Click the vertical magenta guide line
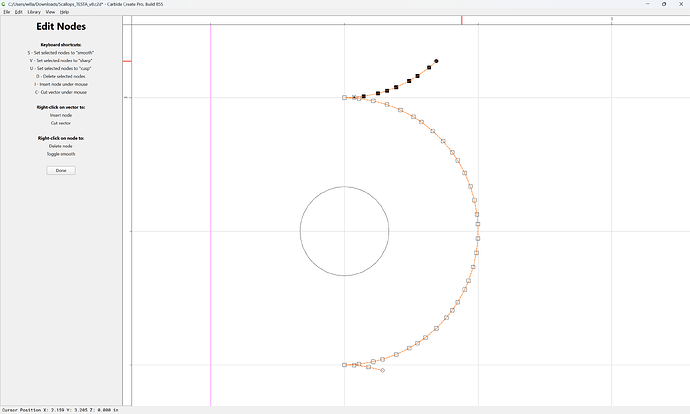The image size is (690, 414). (210, 220)
